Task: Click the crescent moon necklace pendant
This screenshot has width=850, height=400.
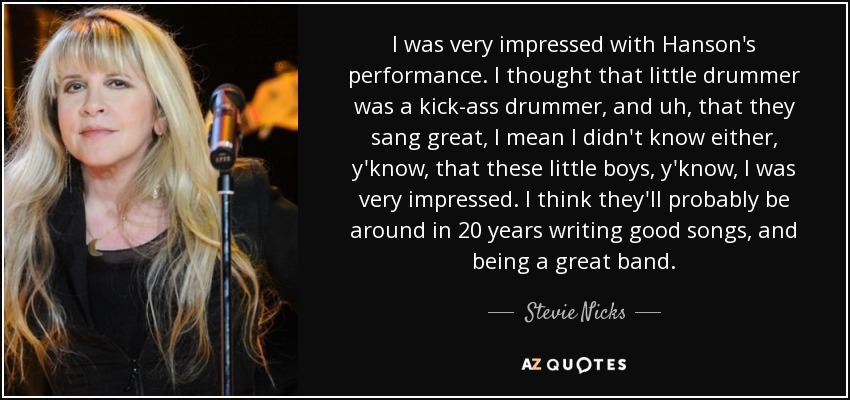Action: click(95, 247)
